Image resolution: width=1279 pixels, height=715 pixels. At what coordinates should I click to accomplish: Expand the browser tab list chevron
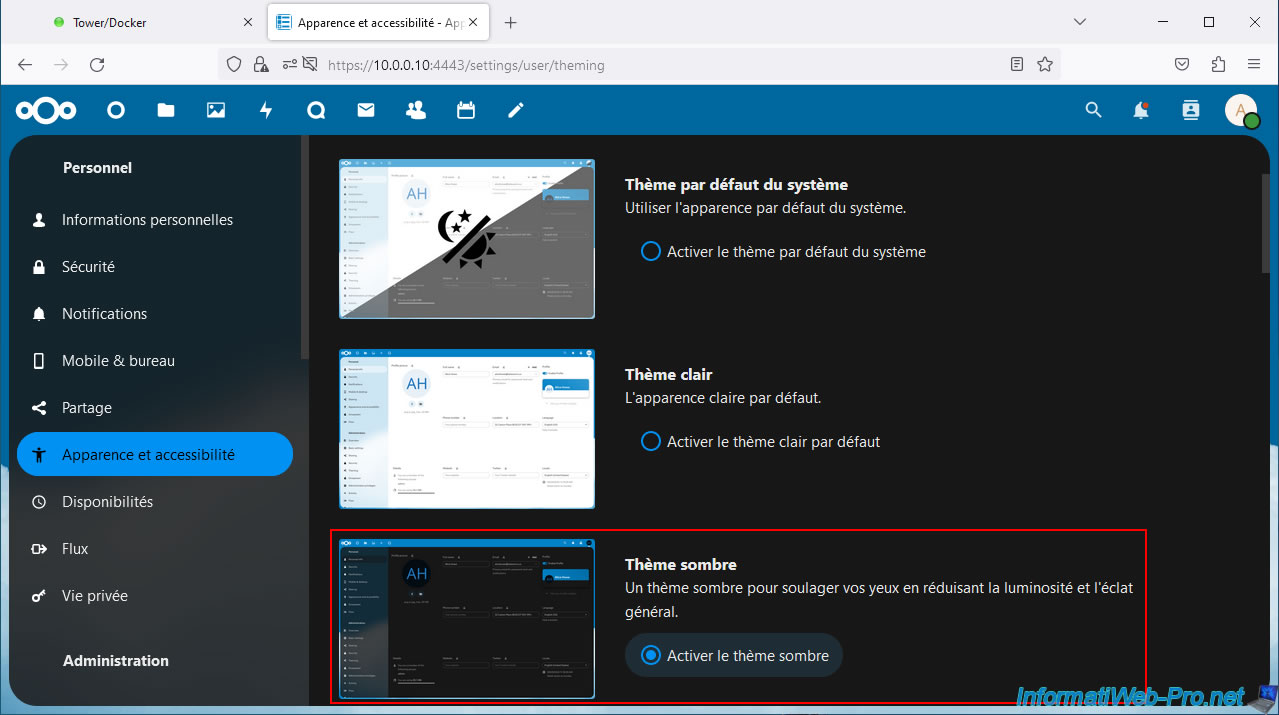pyautogui.click(x=1079, y=22)
